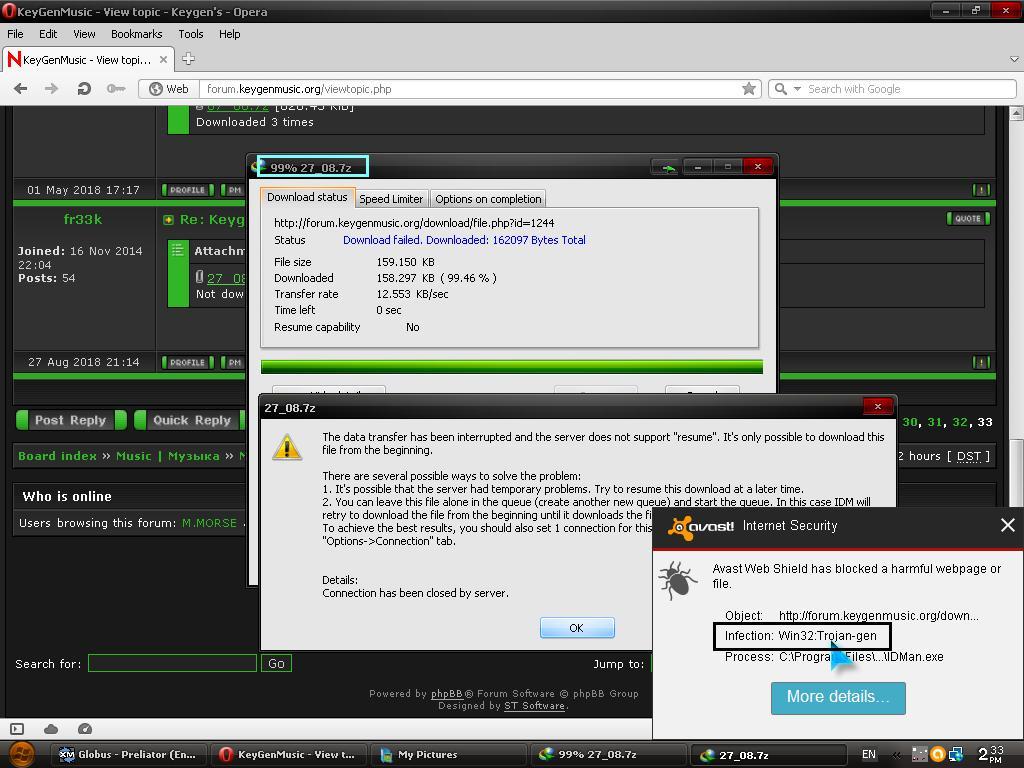Open the Bookmarks menu
This screenshot has height=768, width=1024.
tap(136, 34)
